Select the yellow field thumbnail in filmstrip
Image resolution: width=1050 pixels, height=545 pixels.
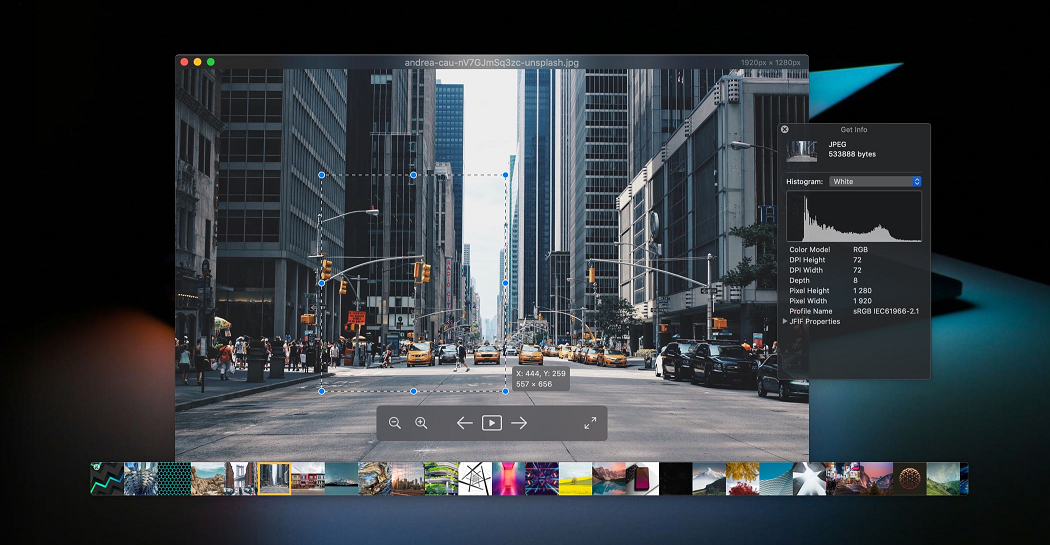click(575, 479)
